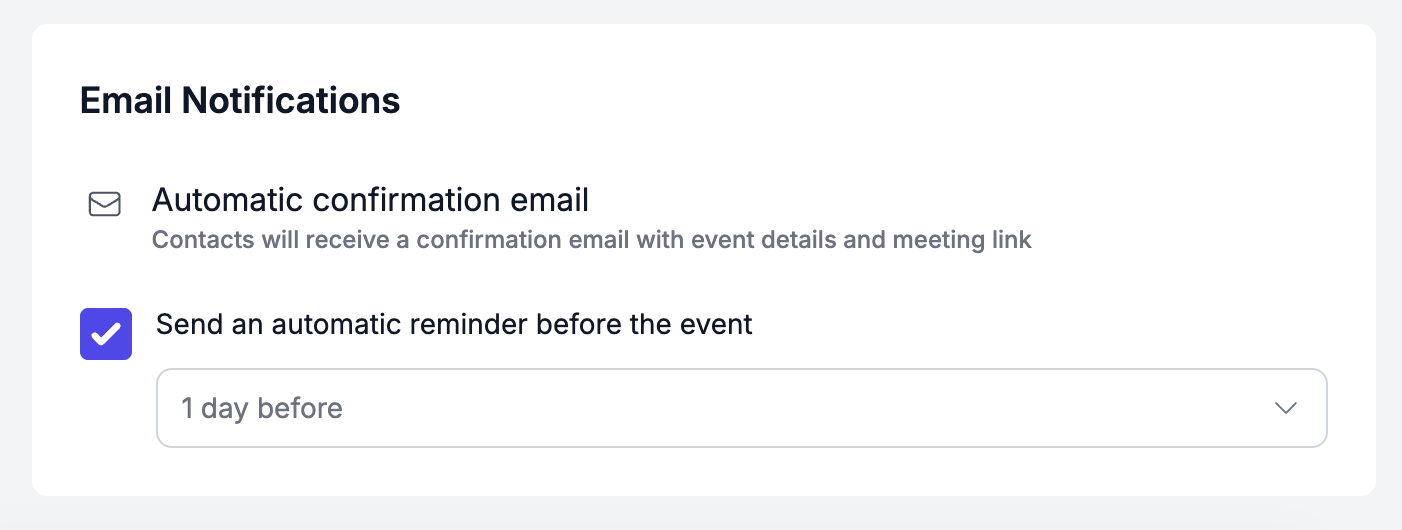
Task: Click the down arrow of the reminder select
Action: tap(1286, 408)
